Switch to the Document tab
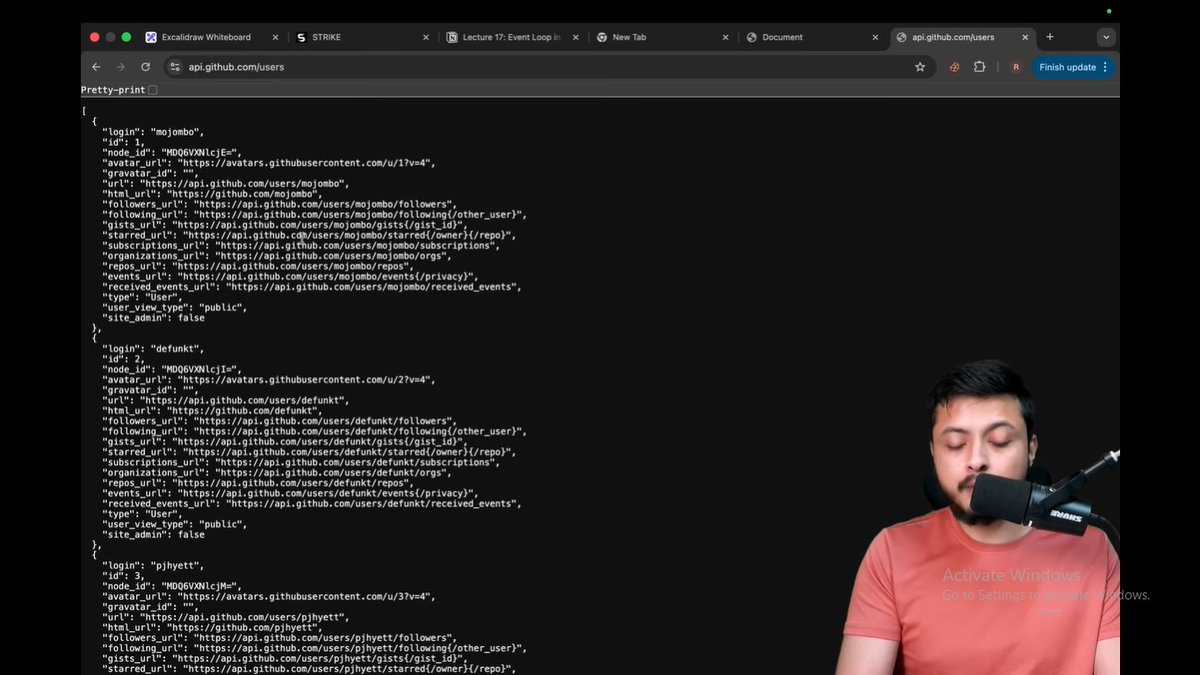Viewport: 1200px width, 675px height. (x=812, y=37)
